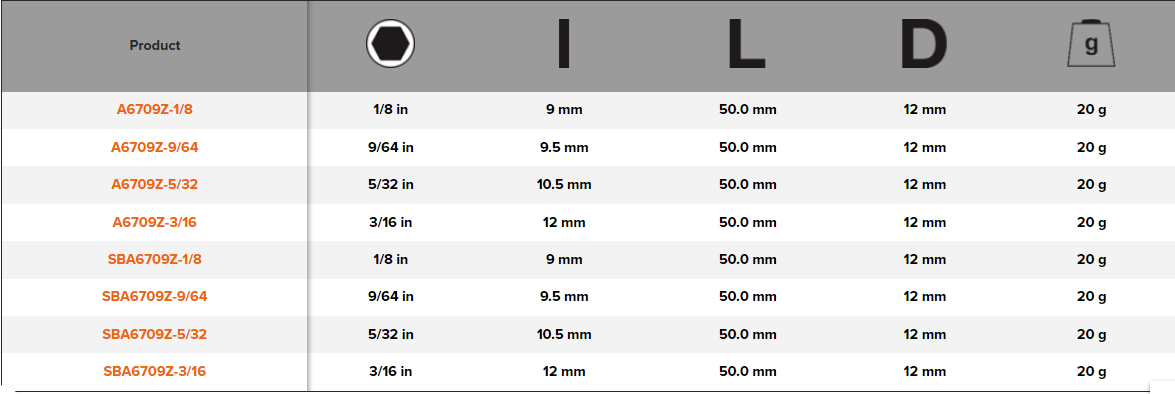Image resolution: width=1175 pixels, height=394 pixels.
Task: Select the 20 g cell for SBA6709Z-3/16
Action: tap(1092, 372)
